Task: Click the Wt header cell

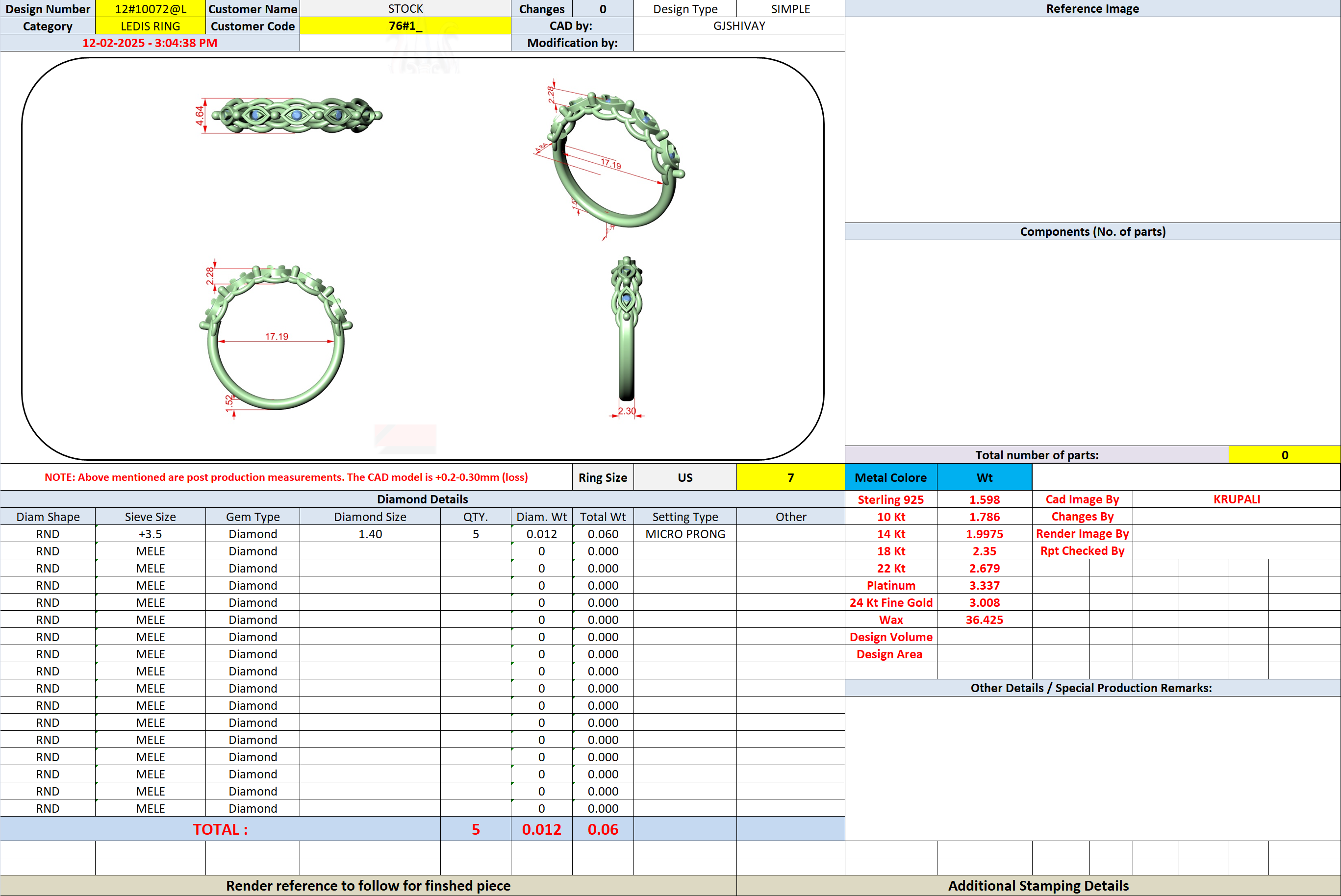Action: 985,477
